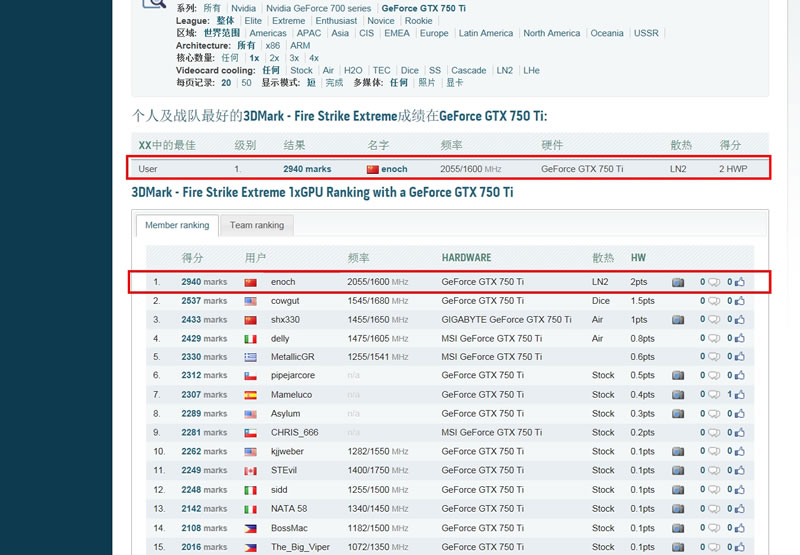
Task: Click the magnifier search icon at top
Action: click(153, 3)
